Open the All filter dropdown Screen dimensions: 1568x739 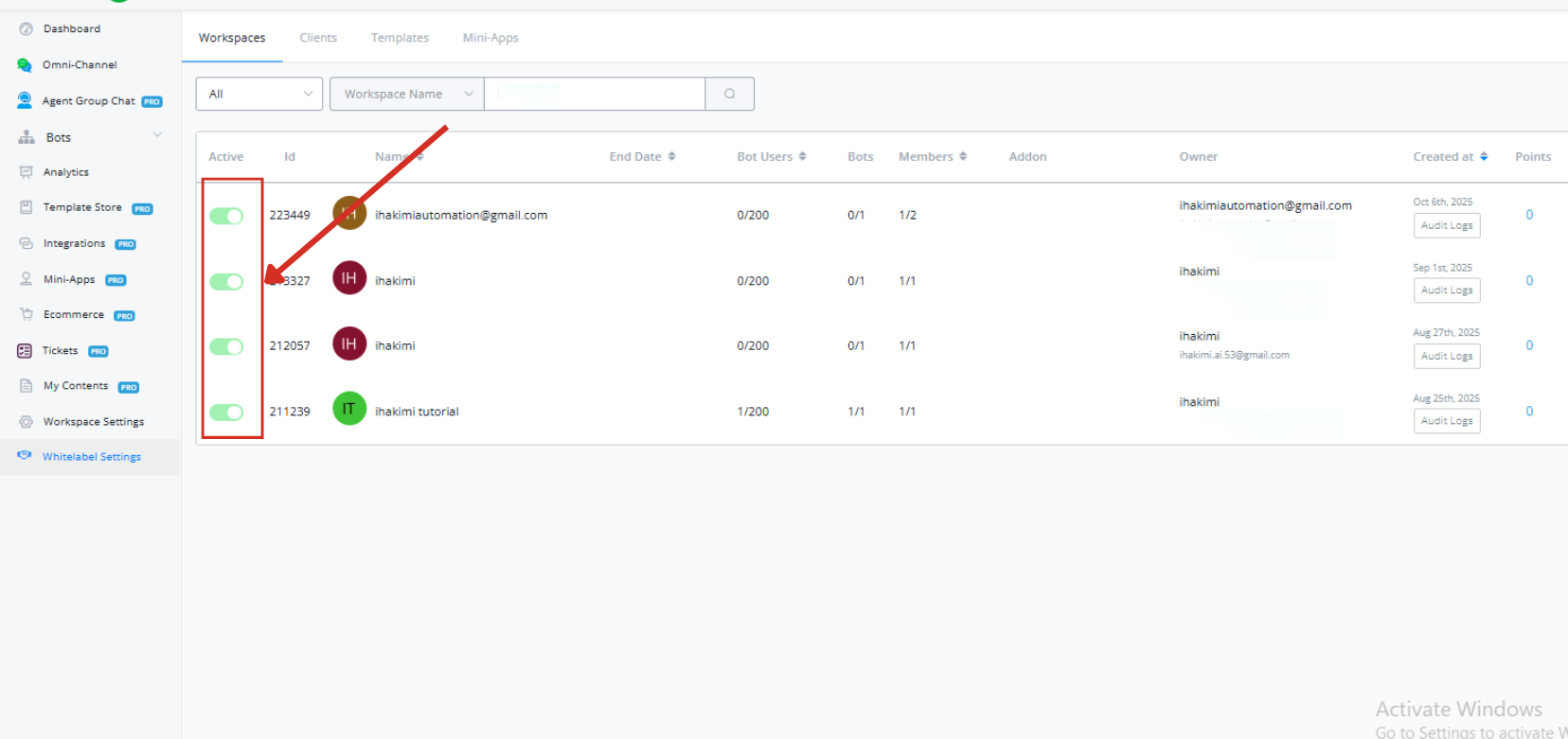click(258, 94)
